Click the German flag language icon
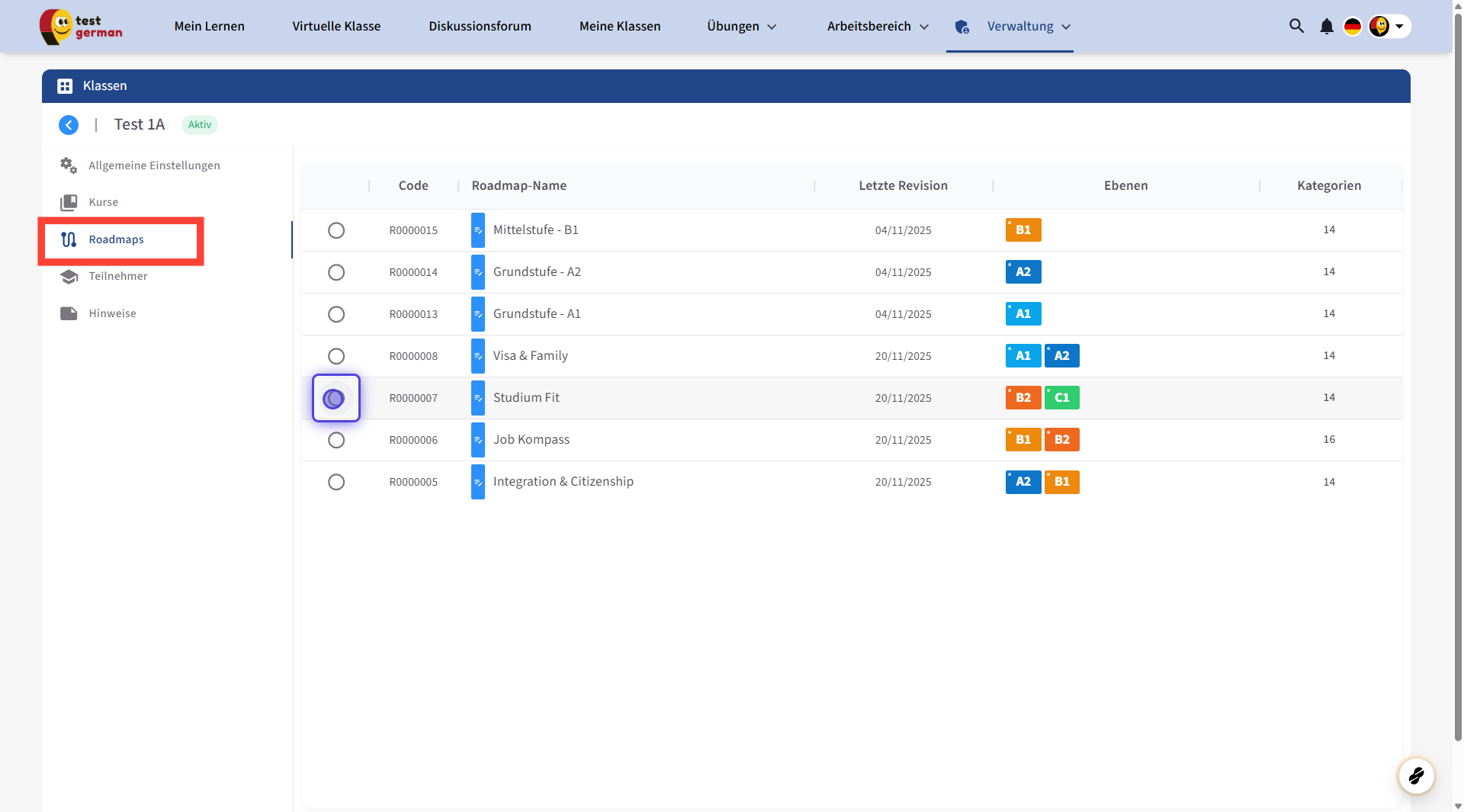 1353,27
